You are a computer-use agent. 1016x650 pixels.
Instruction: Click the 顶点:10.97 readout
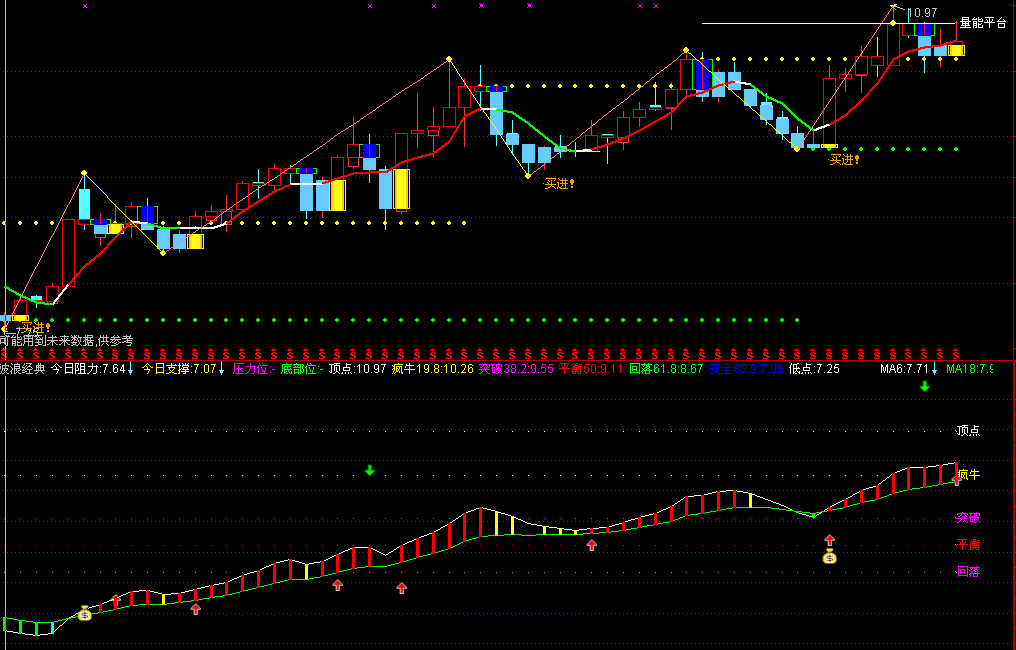tap(357, 369)
